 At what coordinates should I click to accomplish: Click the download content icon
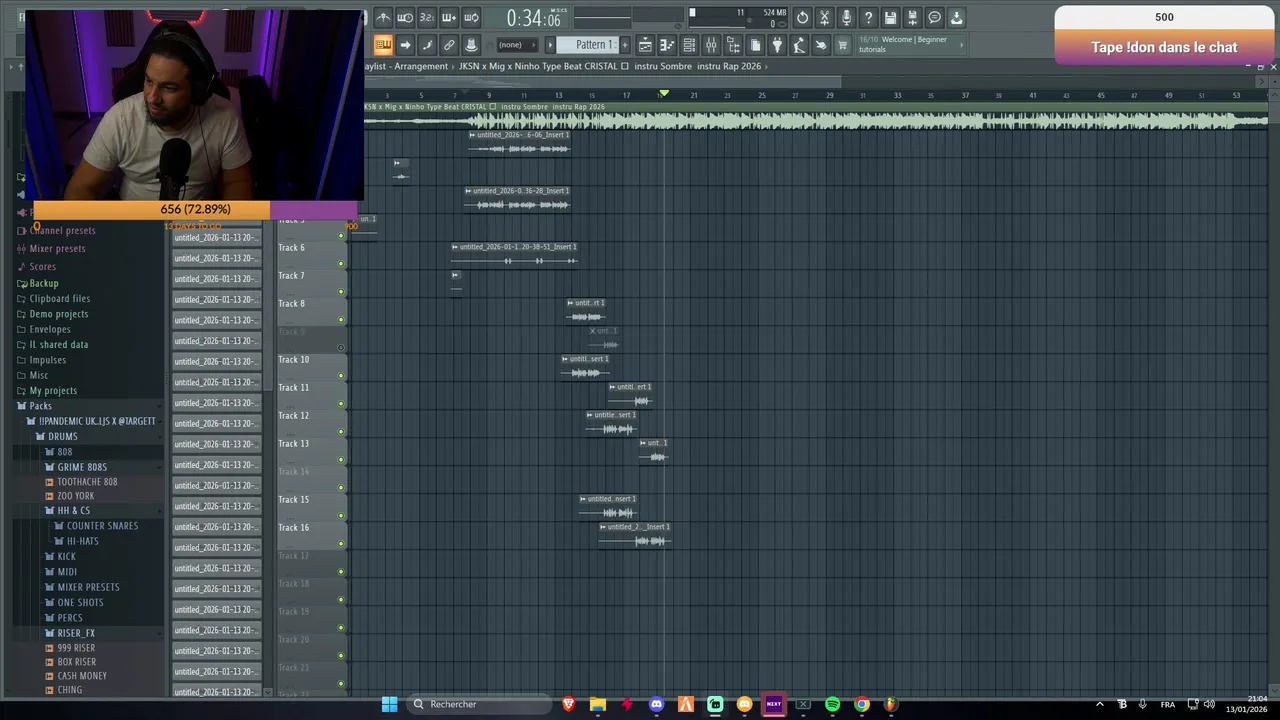(956, 17)
